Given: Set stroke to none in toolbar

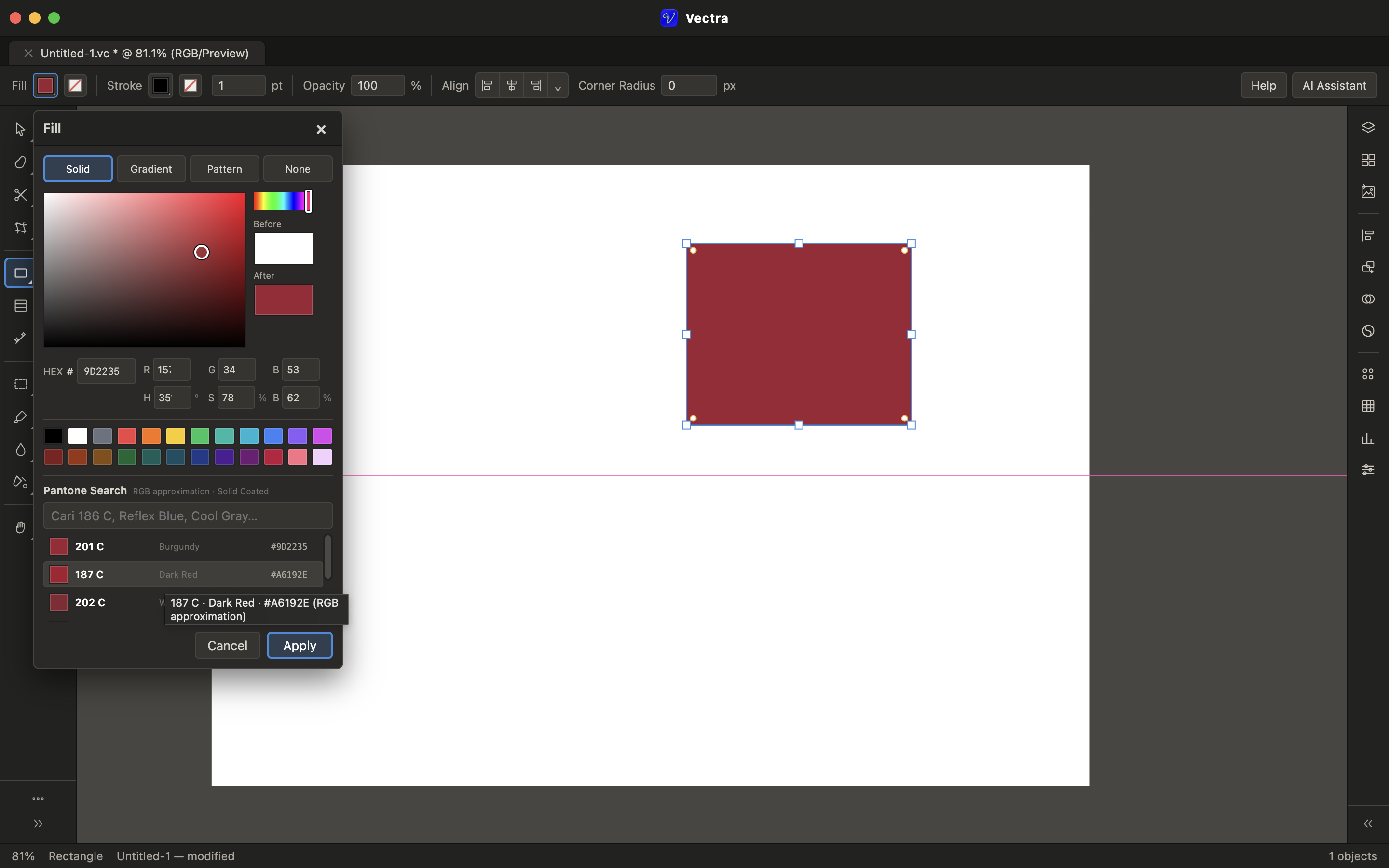Looking at the screenshot, I should click(191, 85).
